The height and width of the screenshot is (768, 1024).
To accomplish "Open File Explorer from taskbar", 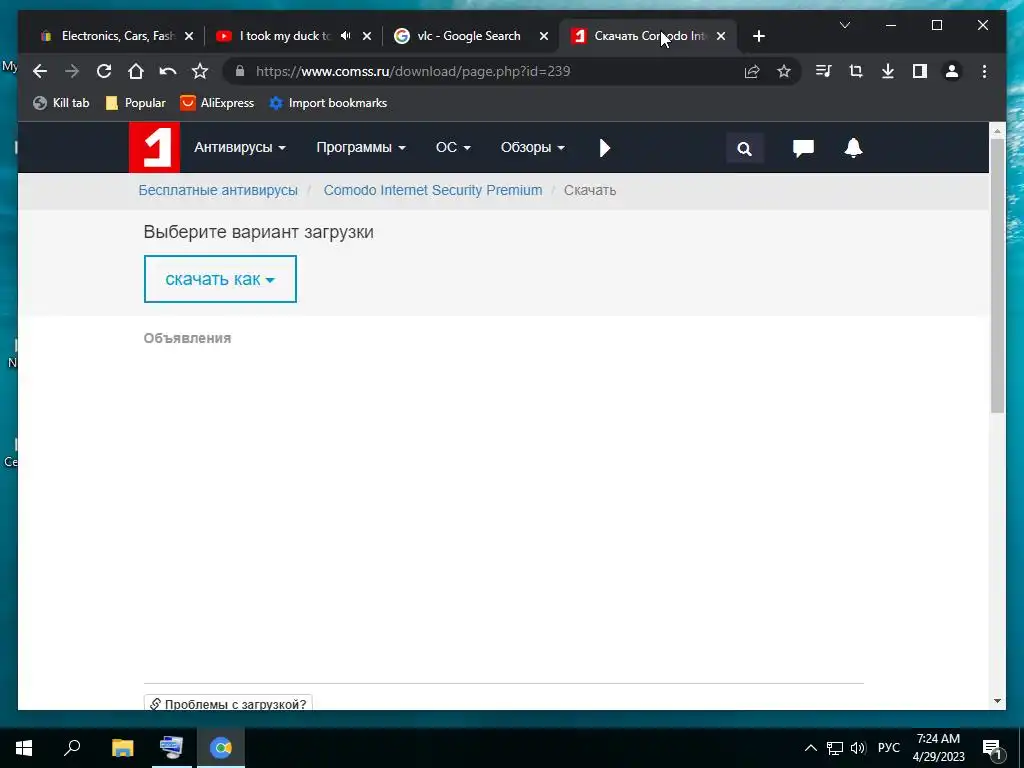I will coord(122,747).
